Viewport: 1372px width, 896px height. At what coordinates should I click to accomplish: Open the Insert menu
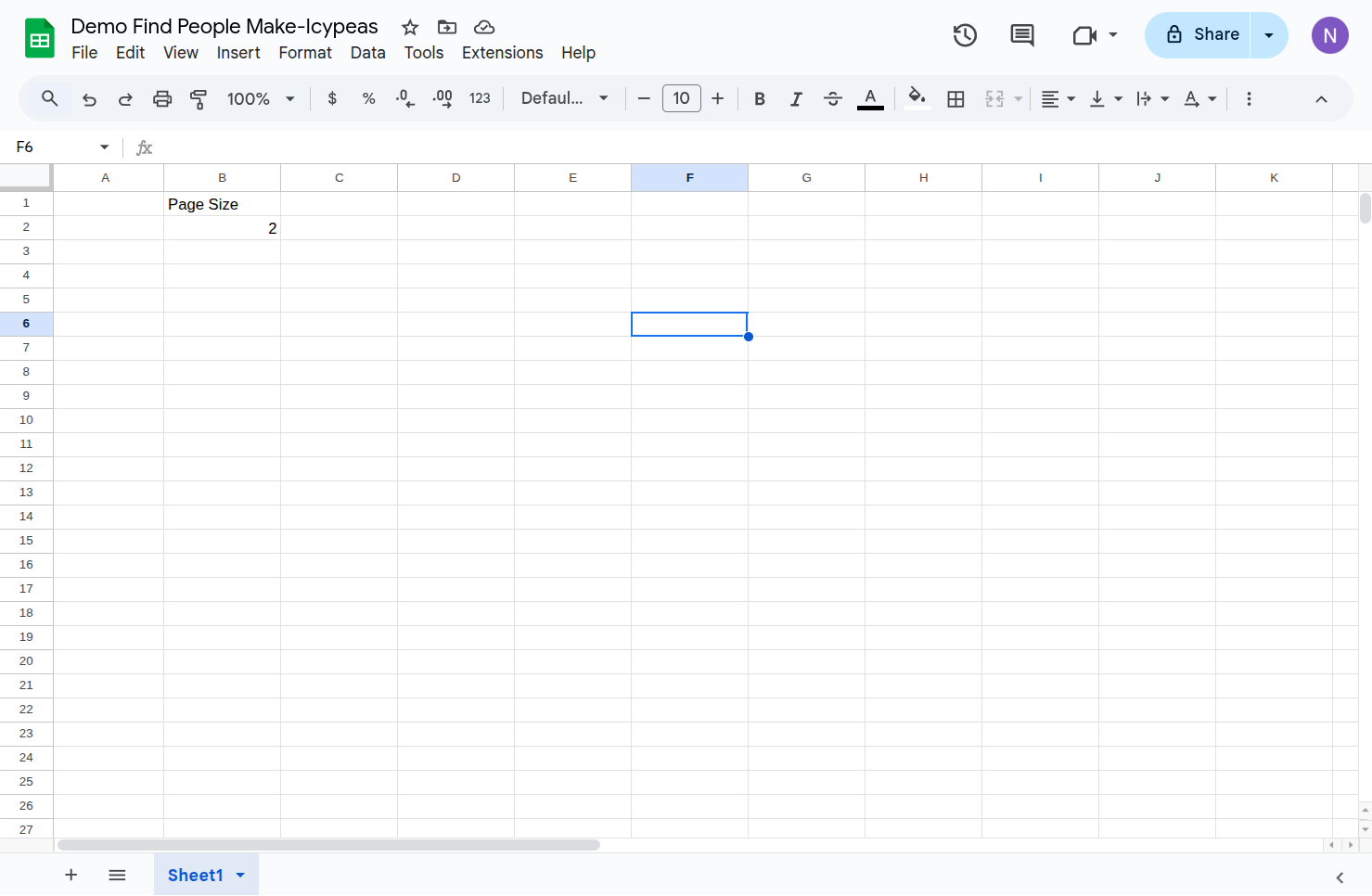(238, 53)
